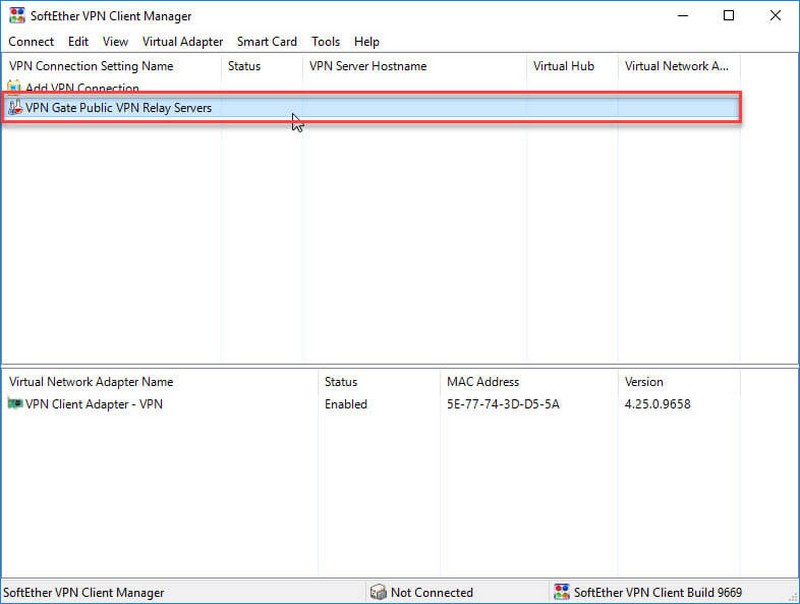This screenshot has width=800, height=604.
Task: Click the VPN Gate flask icon
Action: pyautogui.click(x=15, y=108)
